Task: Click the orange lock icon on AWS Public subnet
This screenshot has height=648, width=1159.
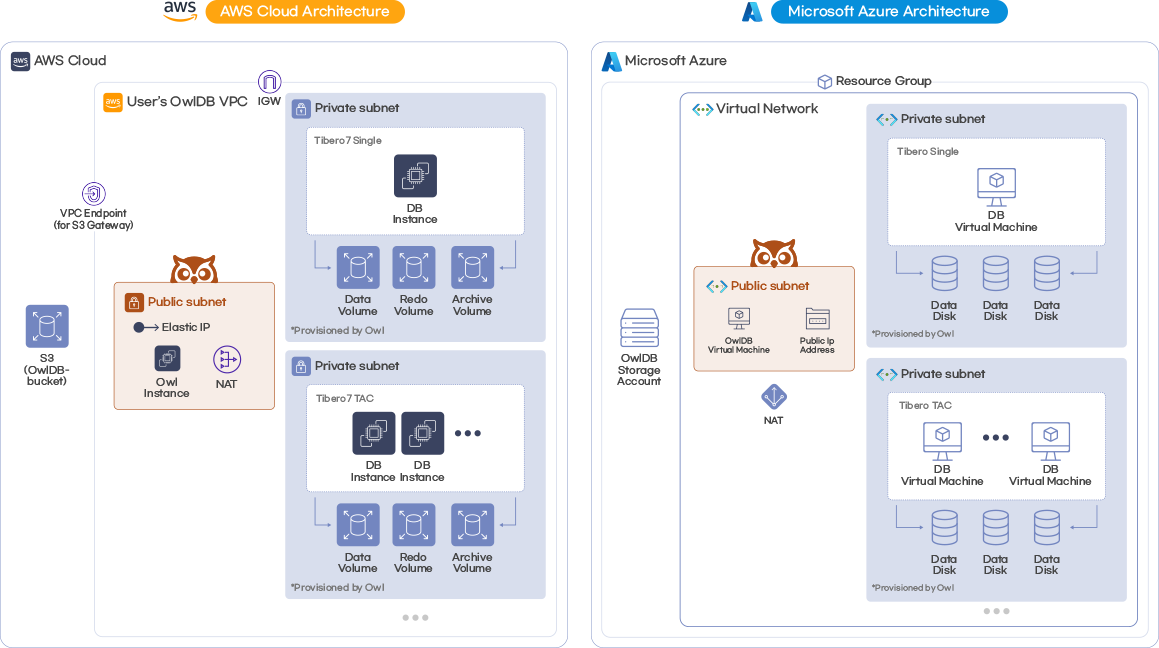Action: (x=134, y=302)
